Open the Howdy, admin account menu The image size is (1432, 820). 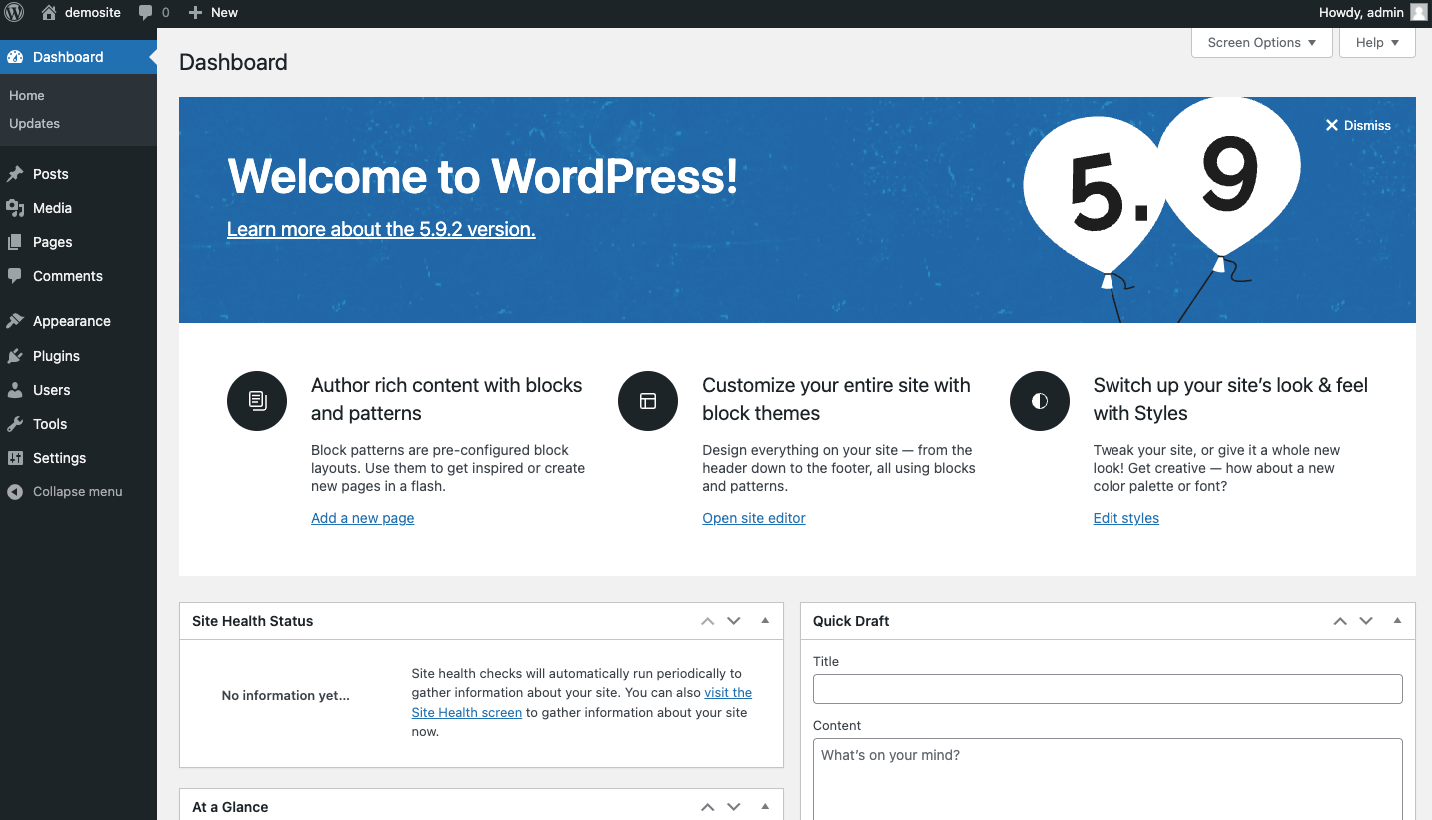point(1372,13)
